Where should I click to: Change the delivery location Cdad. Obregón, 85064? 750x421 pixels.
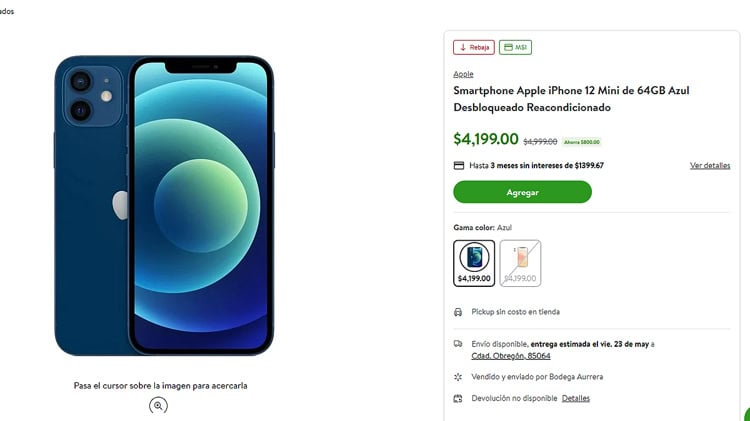coord(511,356)
